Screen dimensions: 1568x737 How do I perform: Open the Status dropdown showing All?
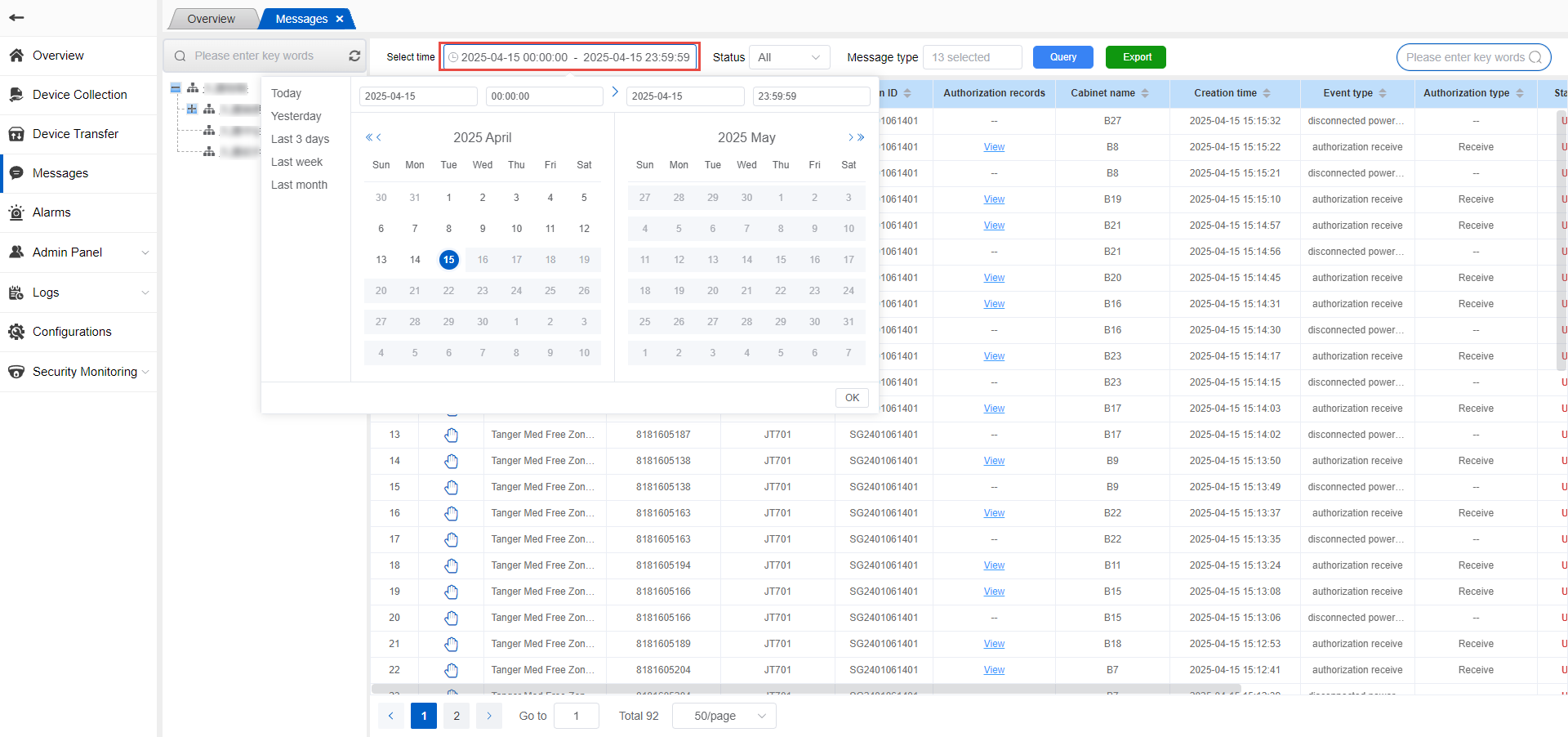click(x=789, y=57)
